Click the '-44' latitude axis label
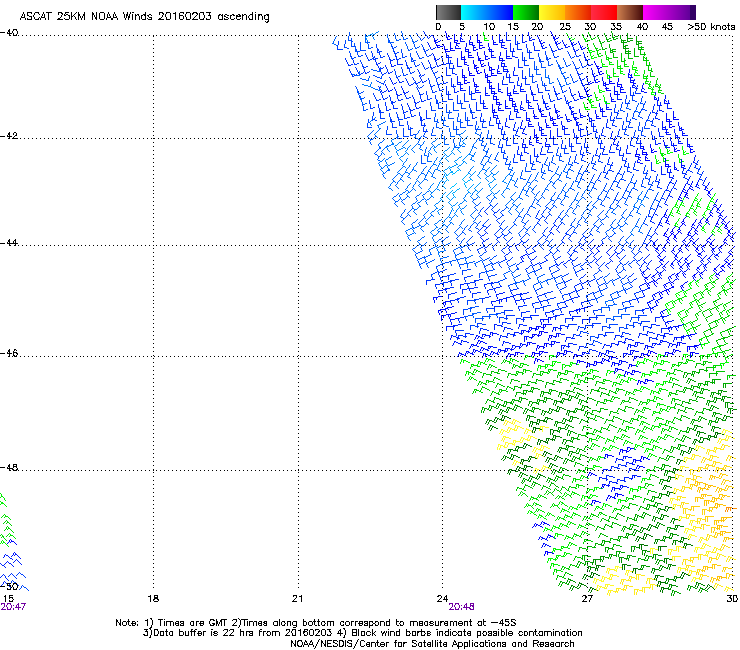The image size is (740, 650). (x=9, y=243)
